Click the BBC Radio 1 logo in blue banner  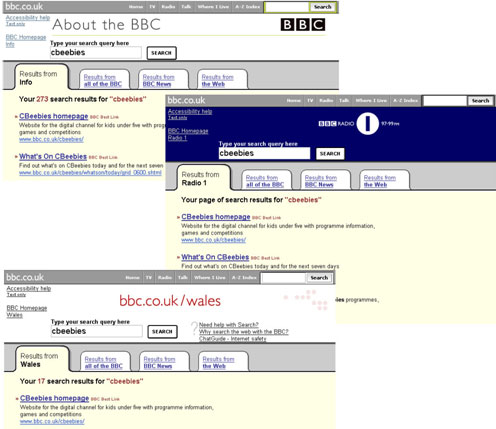(359, 123)
